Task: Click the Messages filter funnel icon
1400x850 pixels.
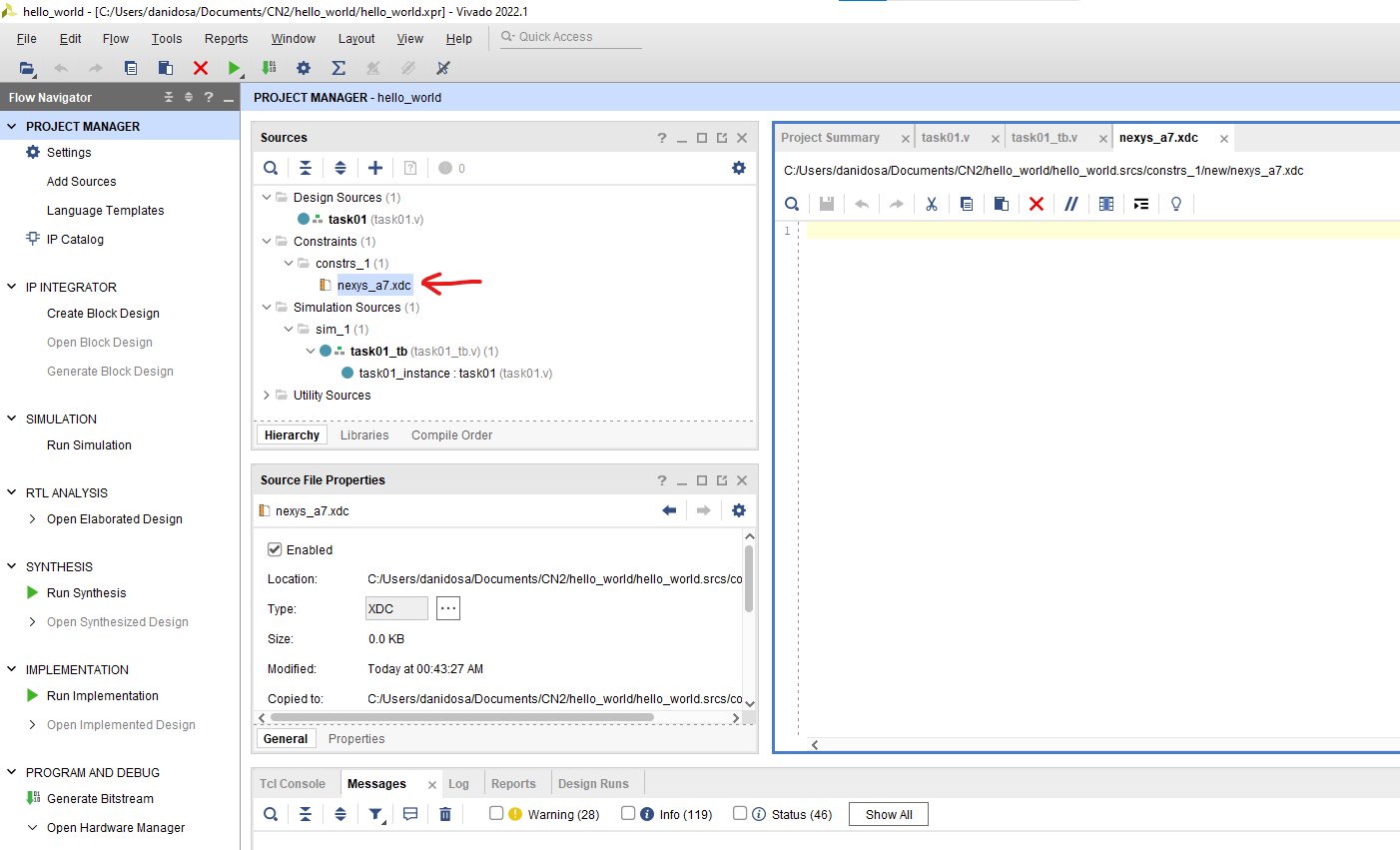Action: point(375,814)
